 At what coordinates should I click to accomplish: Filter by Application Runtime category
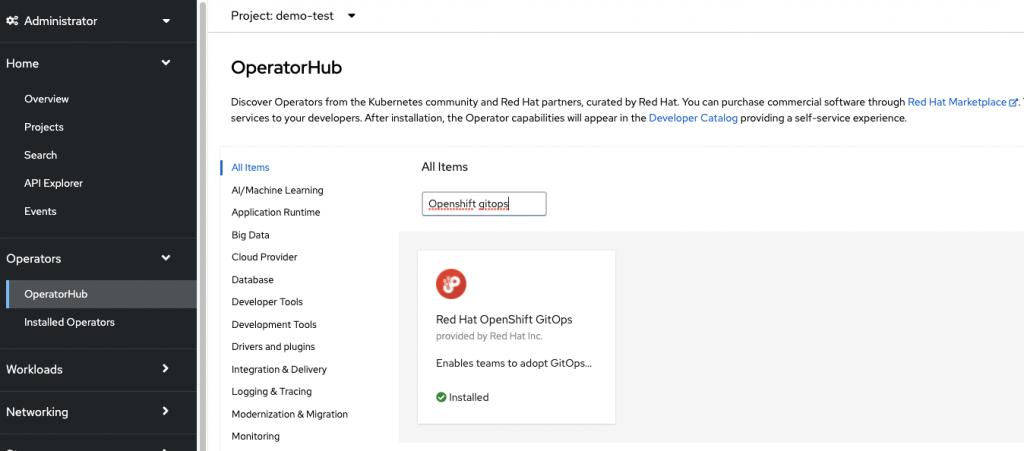pyautogui.click(x=276, y=213)
